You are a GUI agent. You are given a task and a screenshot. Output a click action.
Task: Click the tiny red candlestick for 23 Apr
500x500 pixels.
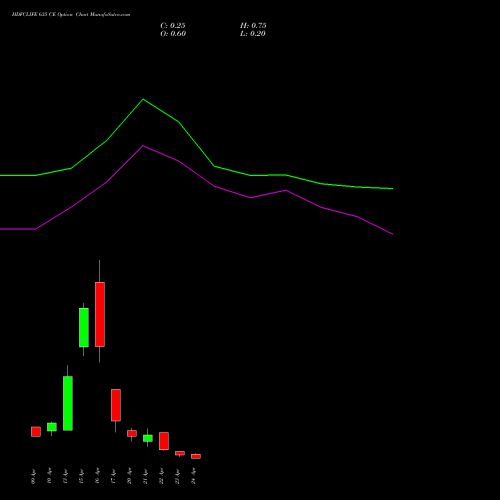[180, 453]
